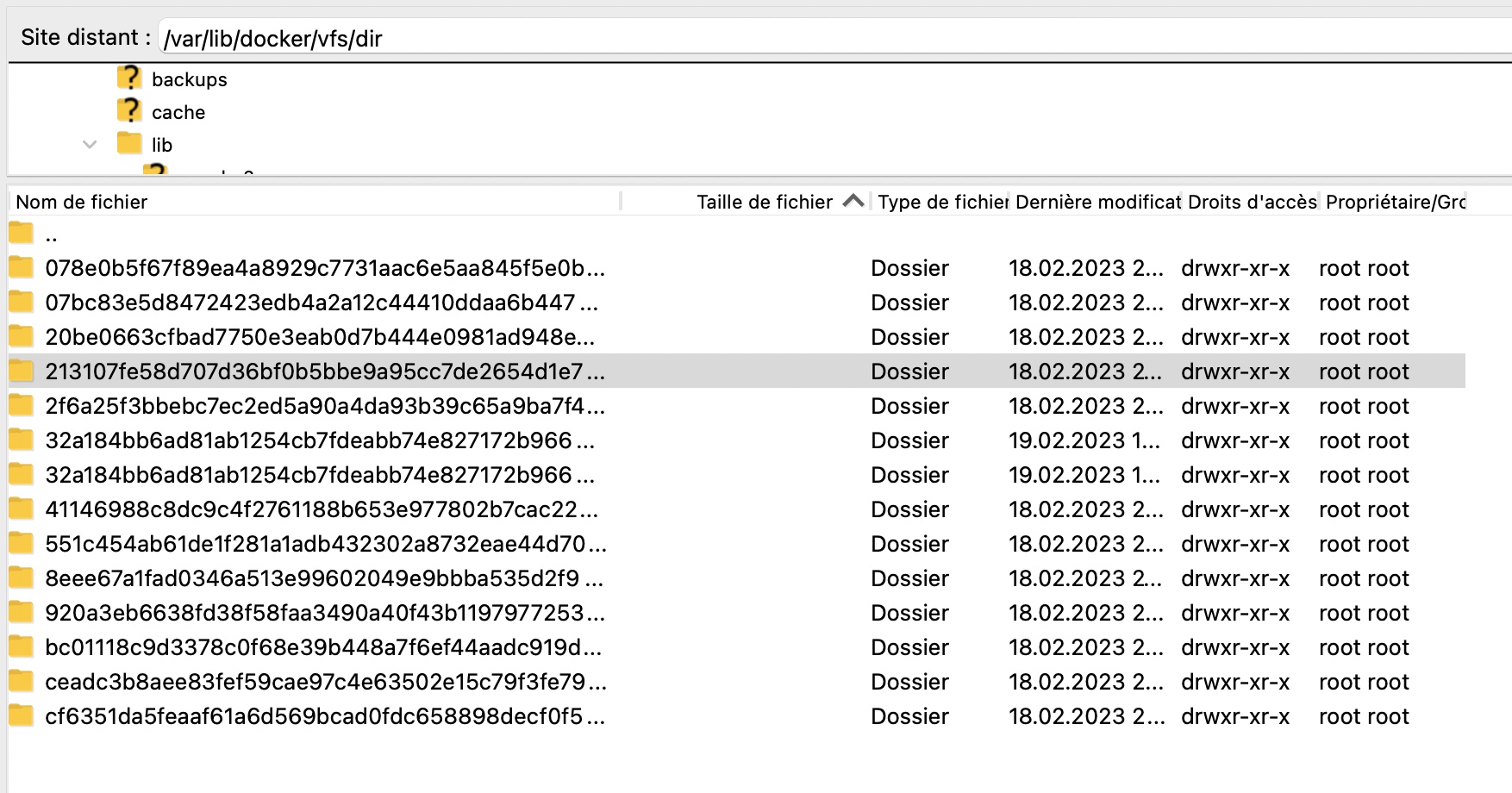The height and width of the screenshot is (793, 1512).
Task: Select the cache tree item label
Action: click(178, 112)
